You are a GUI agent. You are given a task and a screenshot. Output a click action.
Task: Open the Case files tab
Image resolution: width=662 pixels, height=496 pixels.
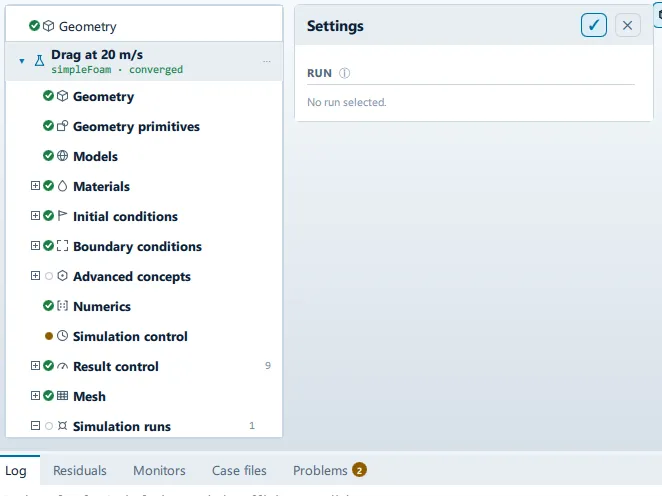click(x=239, y=470)
